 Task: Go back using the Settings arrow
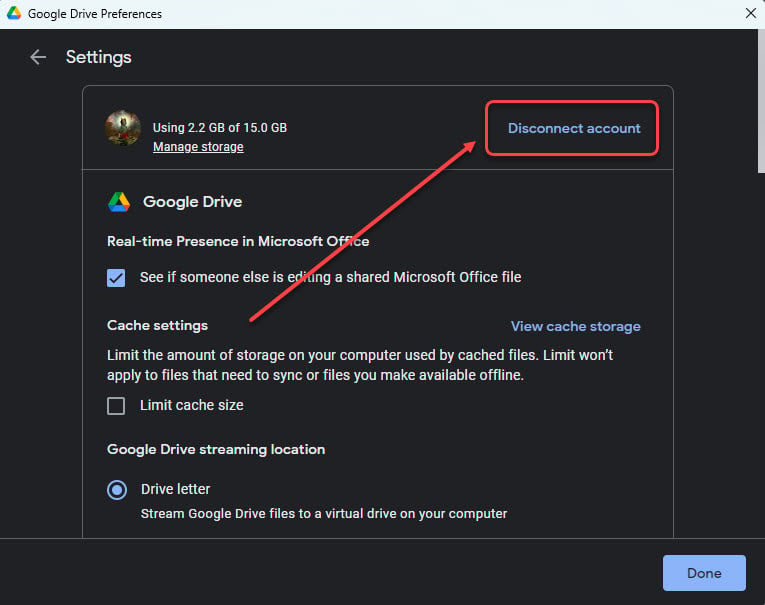38,57
